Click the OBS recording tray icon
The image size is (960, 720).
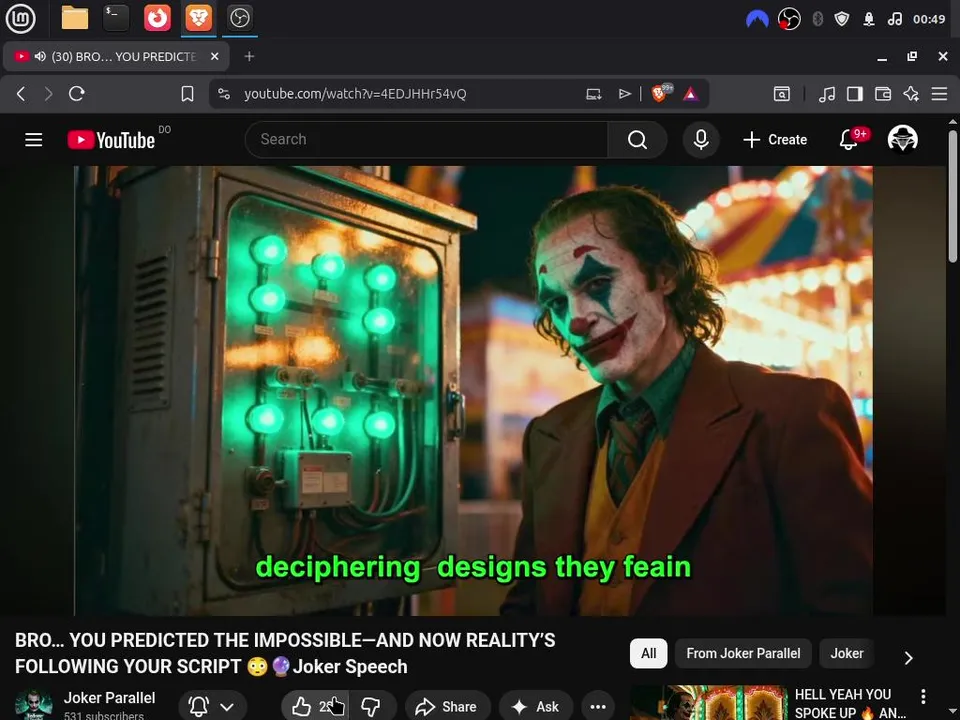(x=789, y=19)
